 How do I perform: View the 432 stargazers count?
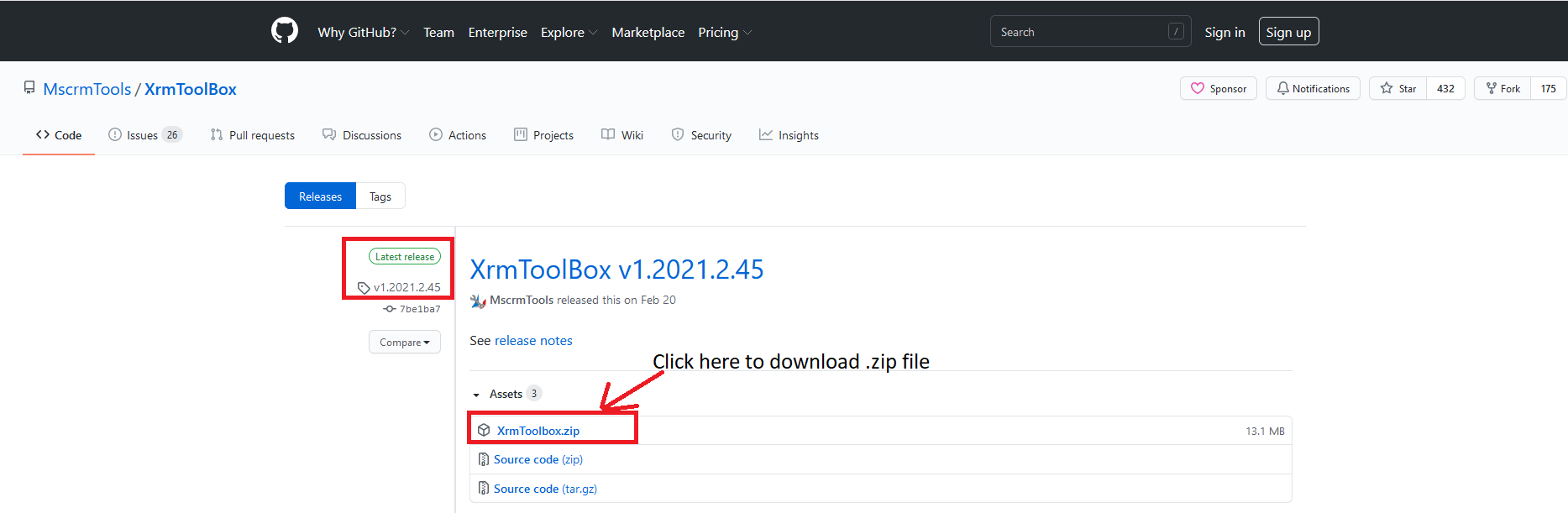(1445, 88)
